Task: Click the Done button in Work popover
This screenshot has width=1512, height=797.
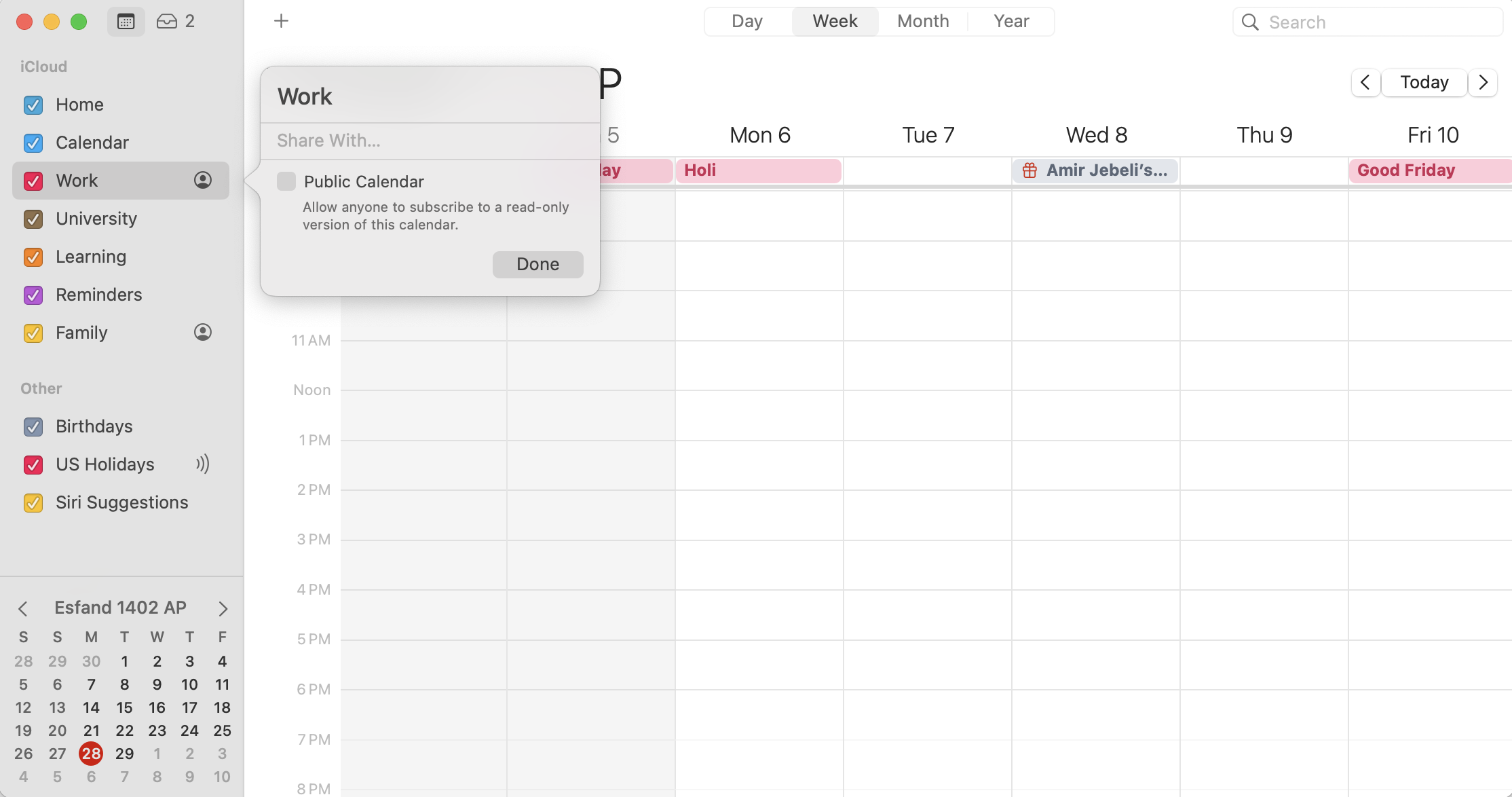Action: 537,264
